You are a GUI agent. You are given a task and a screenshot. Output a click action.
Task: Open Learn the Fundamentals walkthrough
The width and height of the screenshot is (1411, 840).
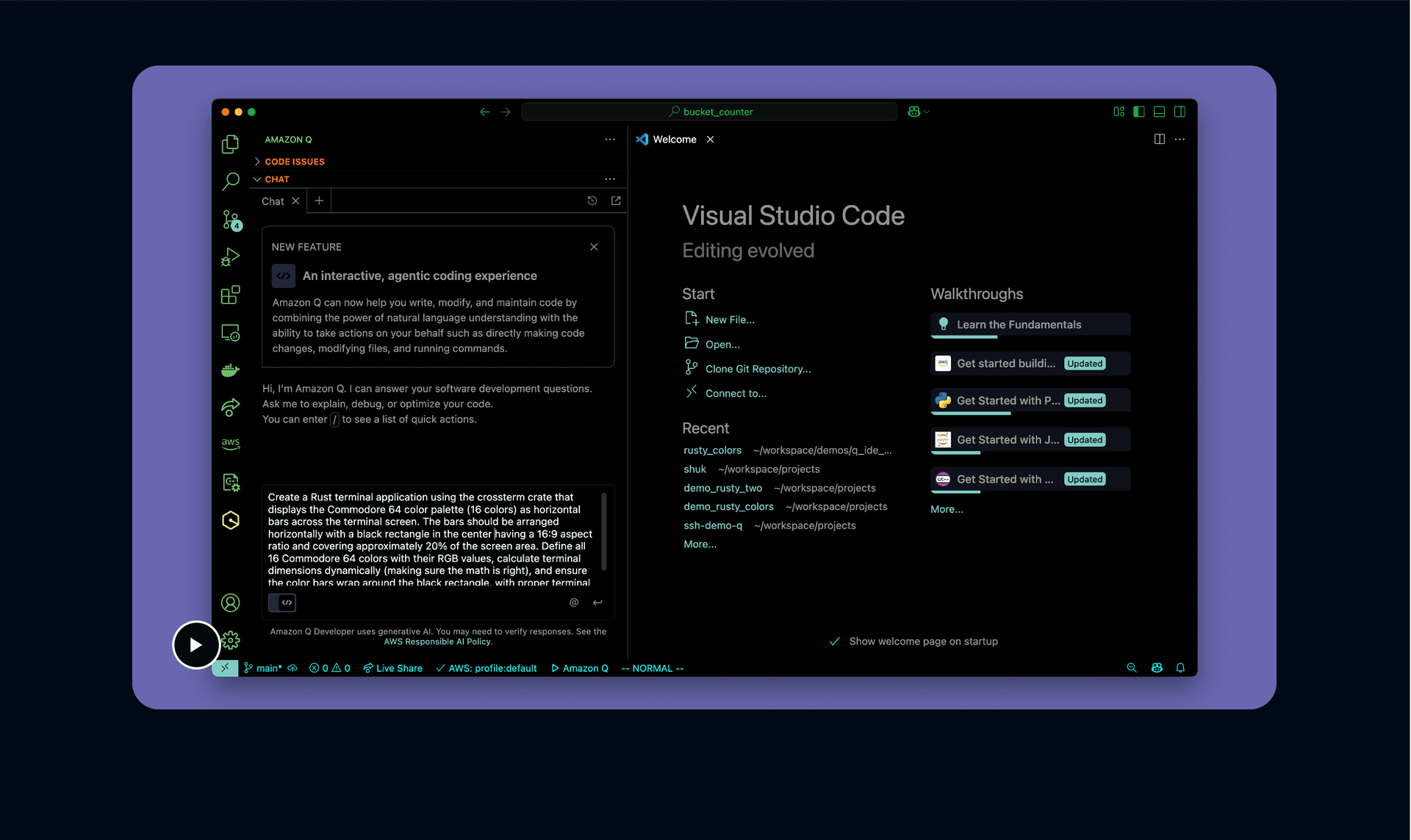[1030, 325]
